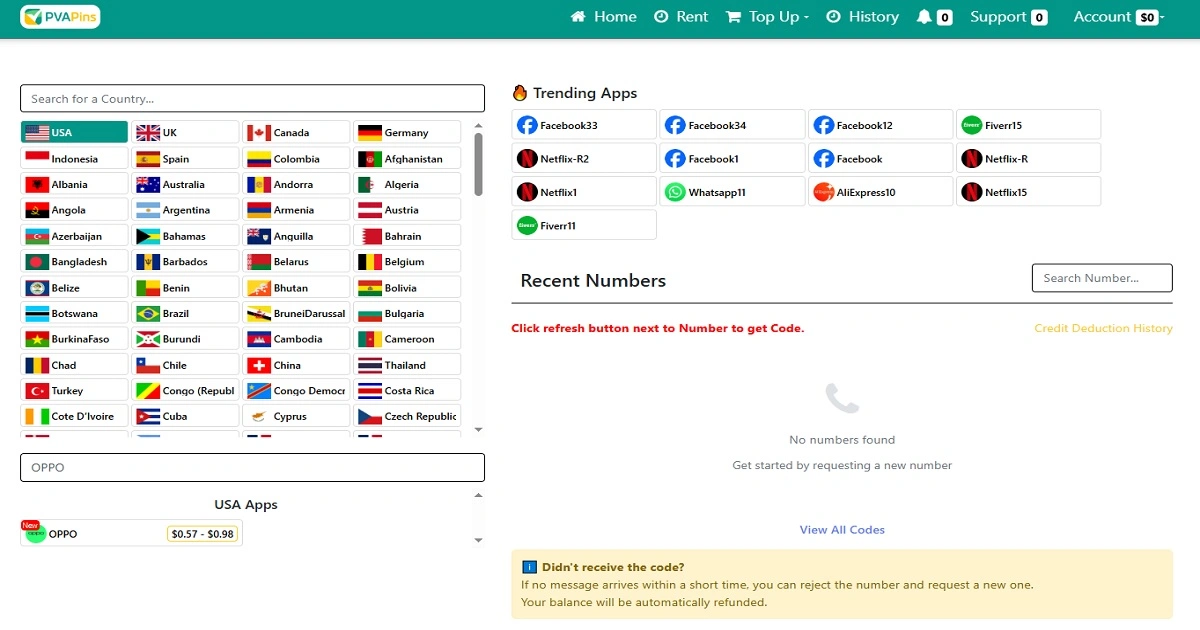
Task: Select Germany flag country
Action: click(407, 132)
